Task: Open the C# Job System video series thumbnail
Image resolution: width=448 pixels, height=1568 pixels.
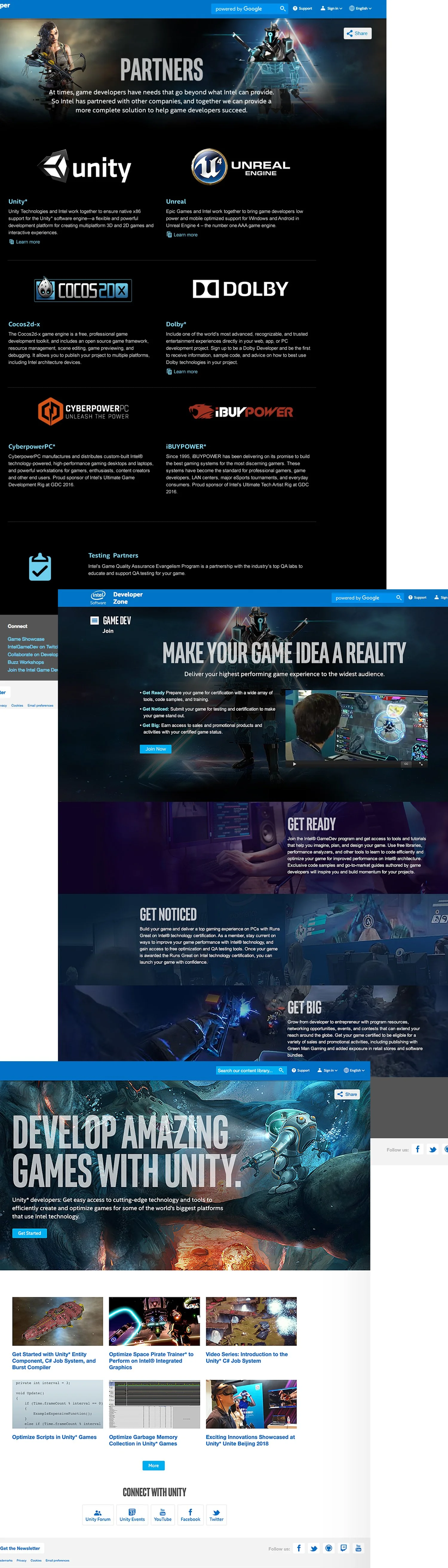Action: (x=251, y=1321)
